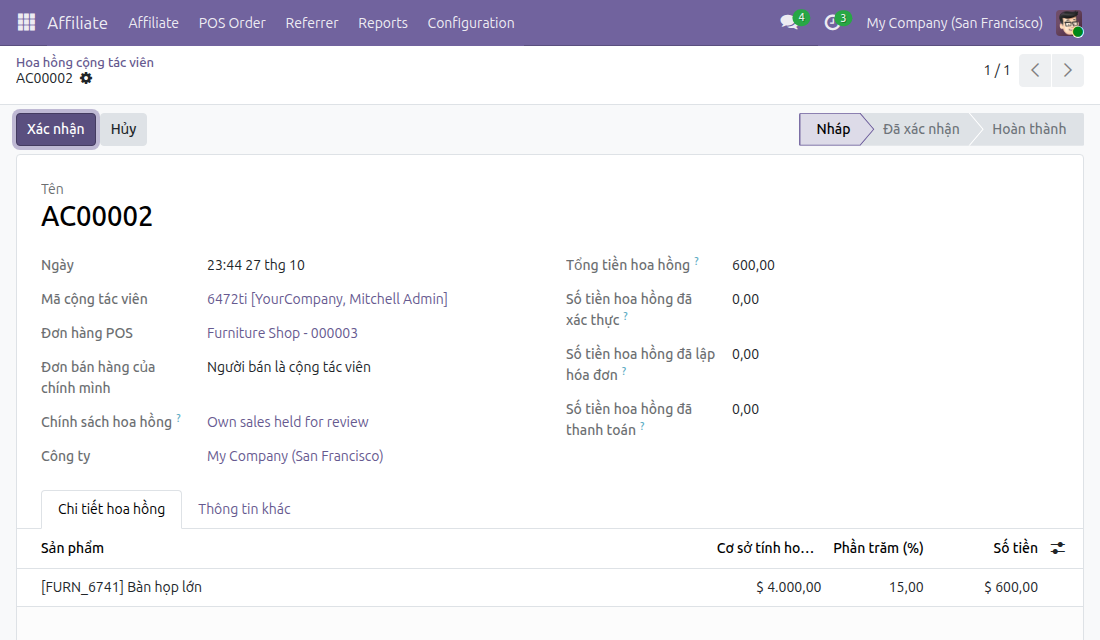Open optional columns settings icon in table
This screenshot has height=640, width=1100.
pos(1058,548)
